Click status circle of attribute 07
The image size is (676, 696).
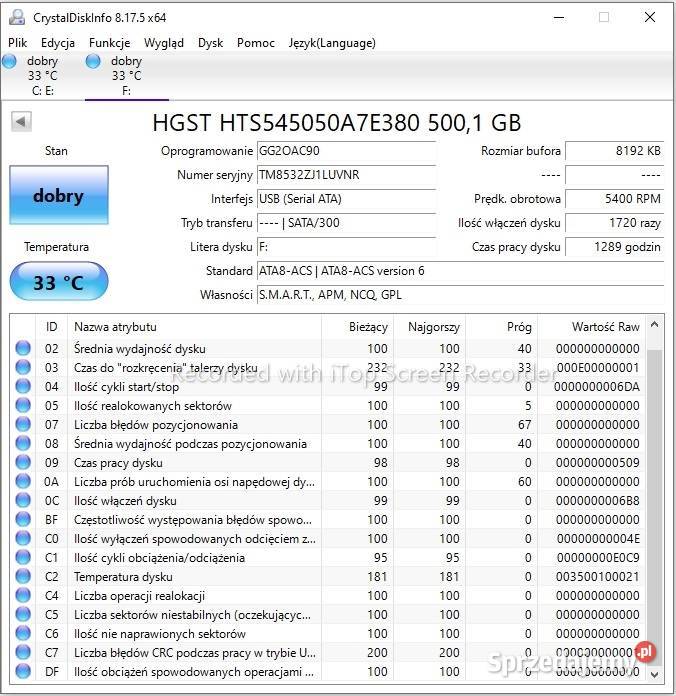(23, 424)
